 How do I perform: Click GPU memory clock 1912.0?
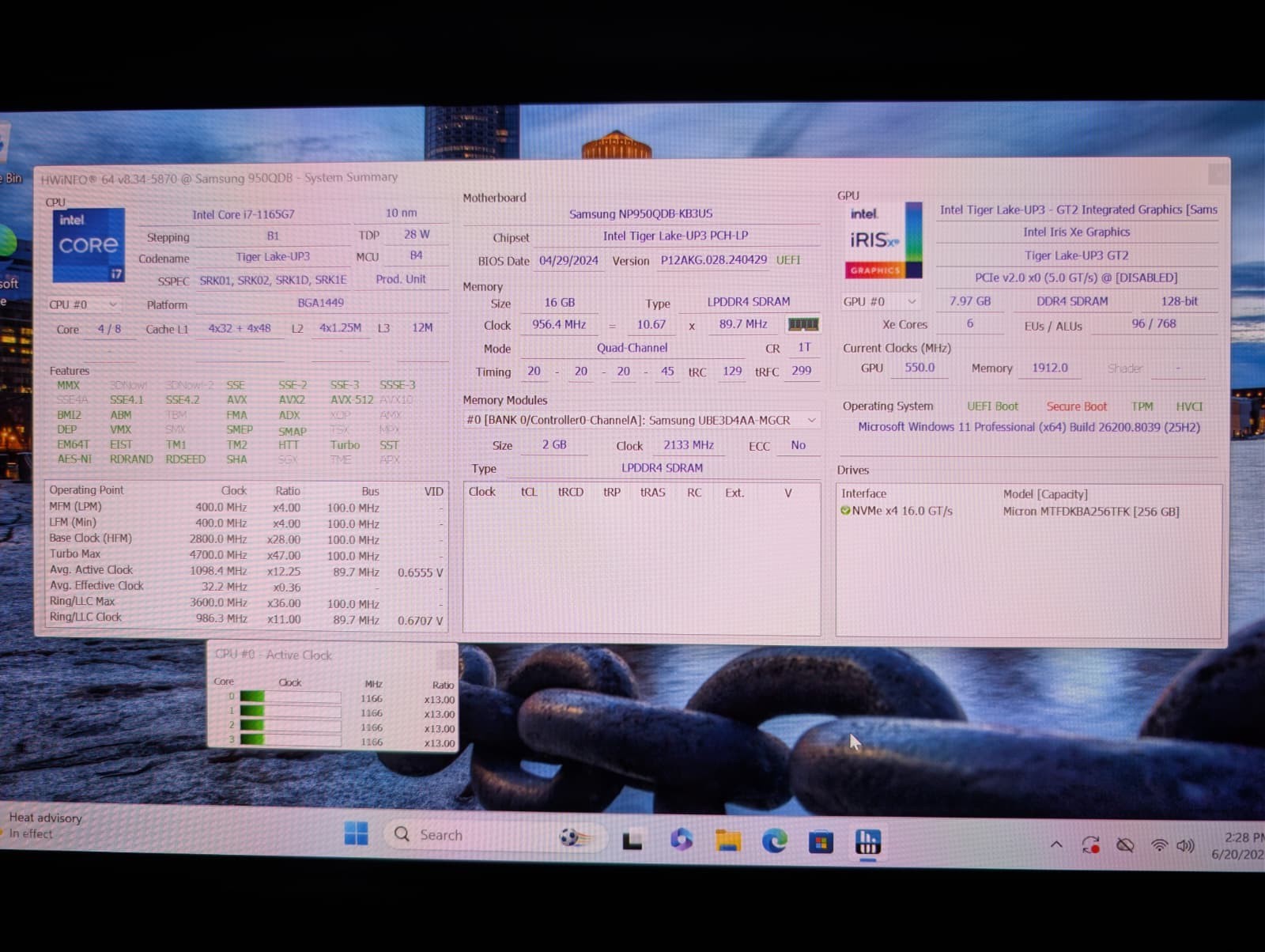1050,368
